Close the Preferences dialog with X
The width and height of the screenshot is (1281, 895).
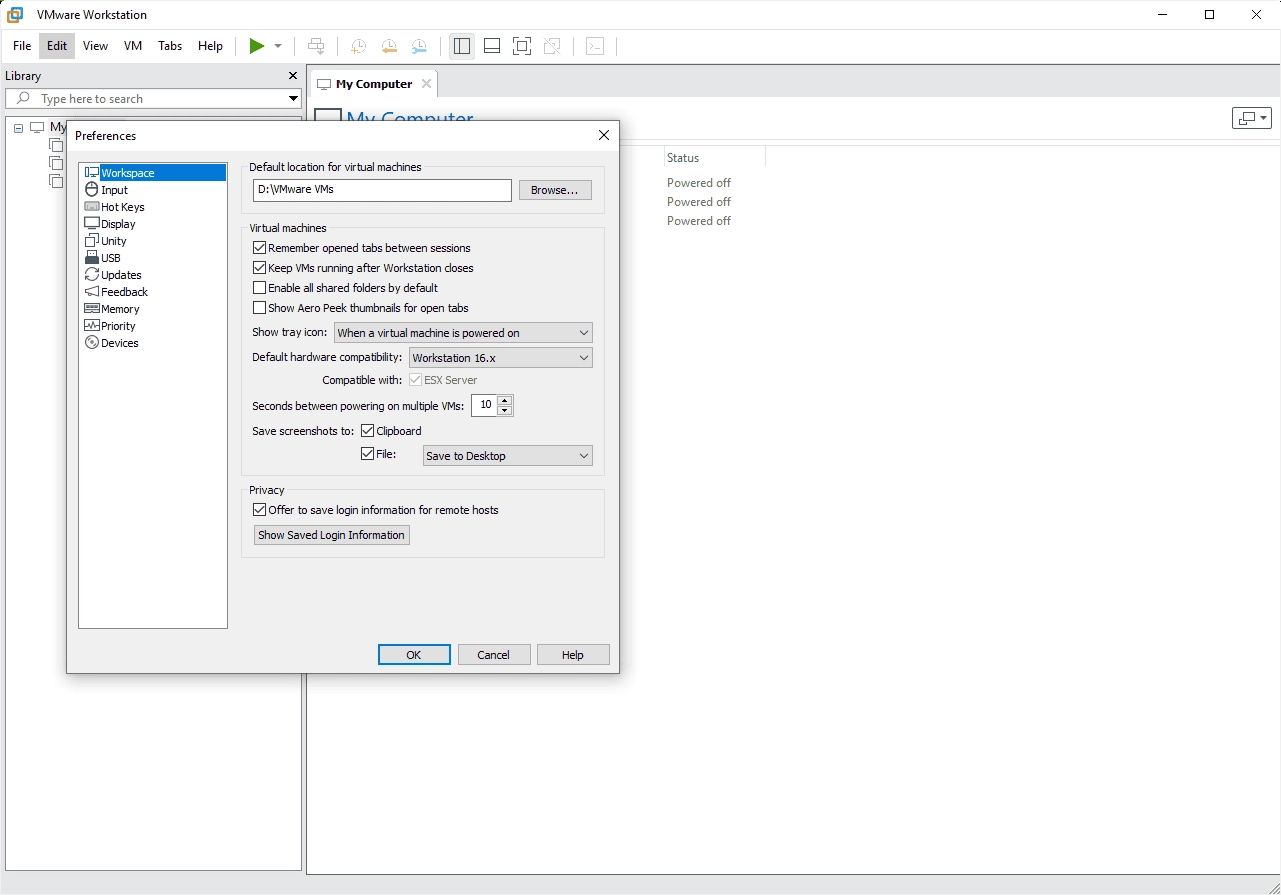tap(603, 135)
